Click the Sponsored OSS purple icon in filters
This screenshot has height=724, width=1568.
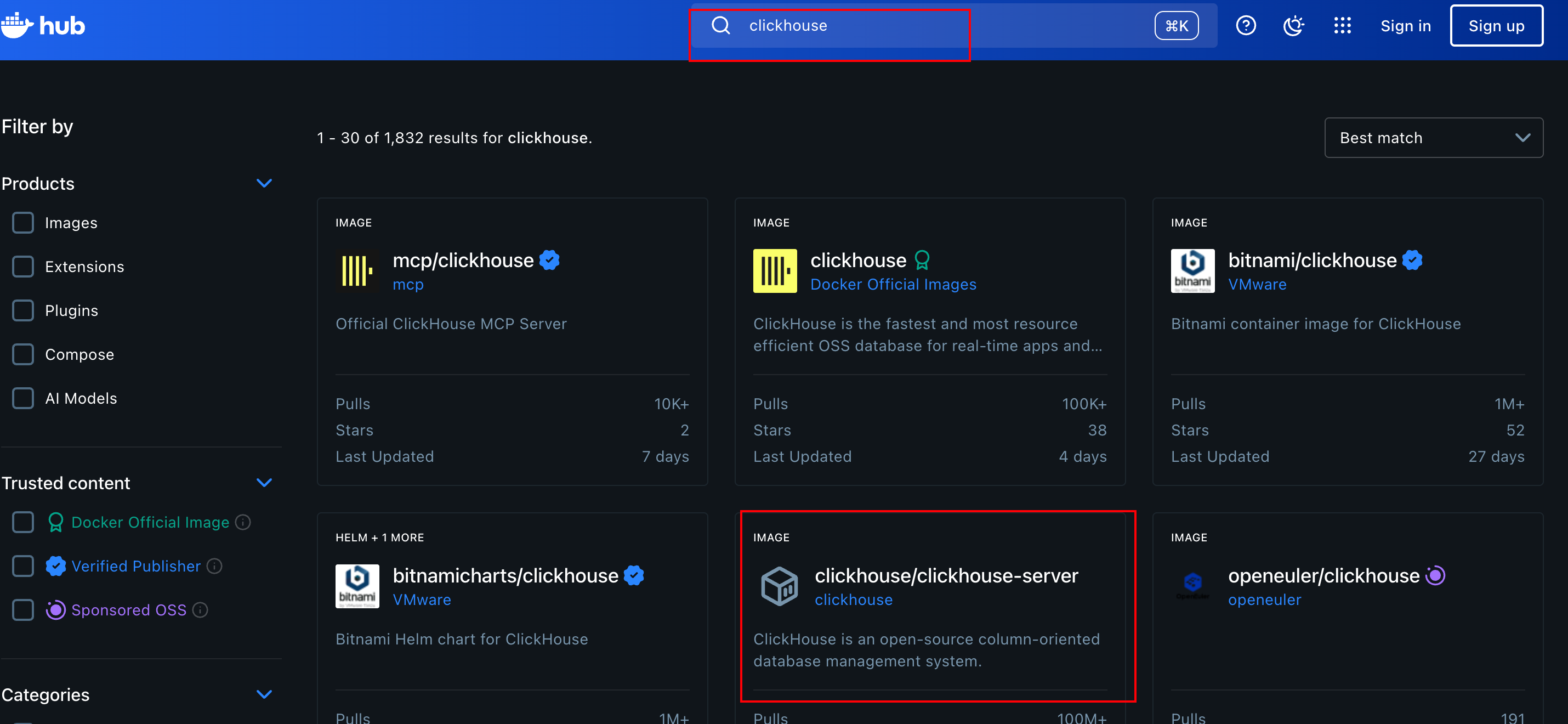click(55, 609)
